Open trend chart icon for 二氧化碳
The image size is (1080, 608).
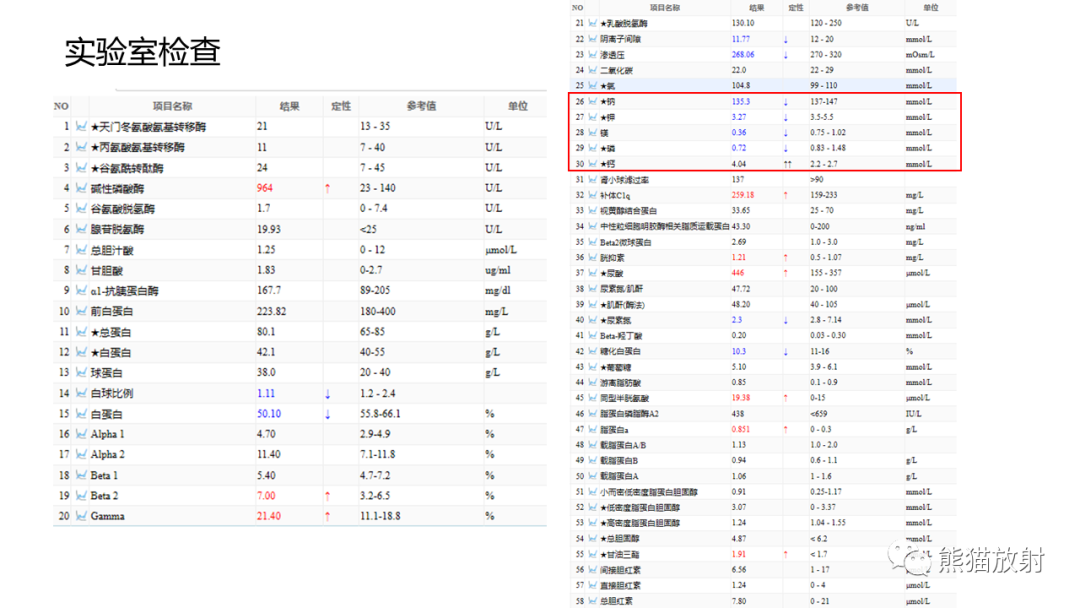pos(592,70)
